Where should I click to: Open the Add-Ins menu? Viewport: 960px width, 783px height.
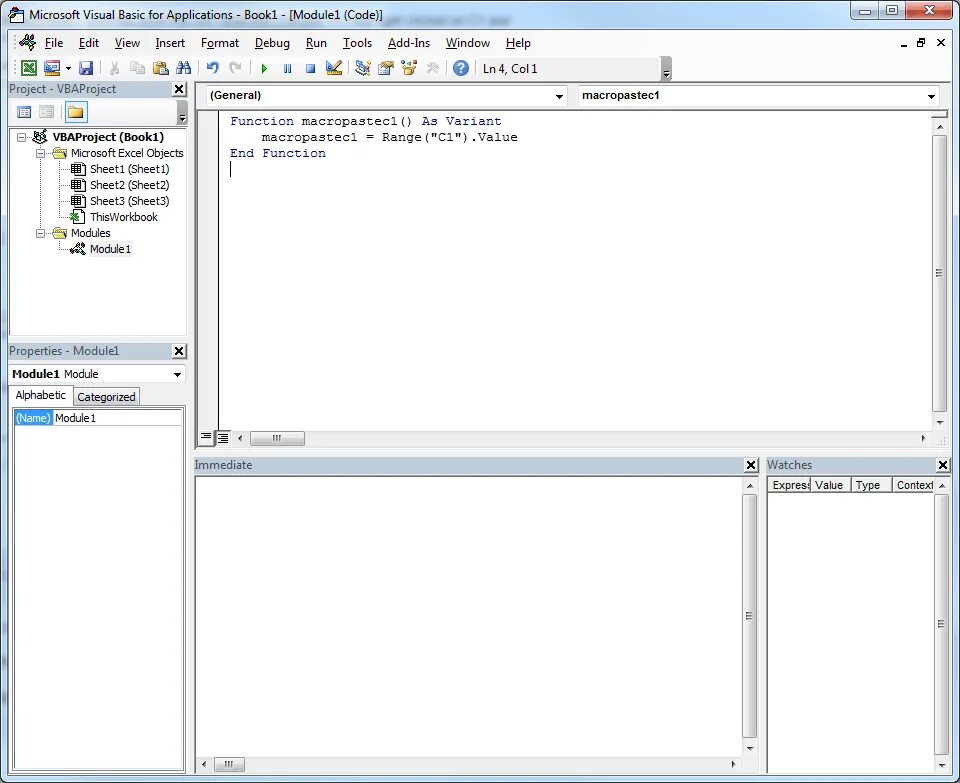point(409,43)
